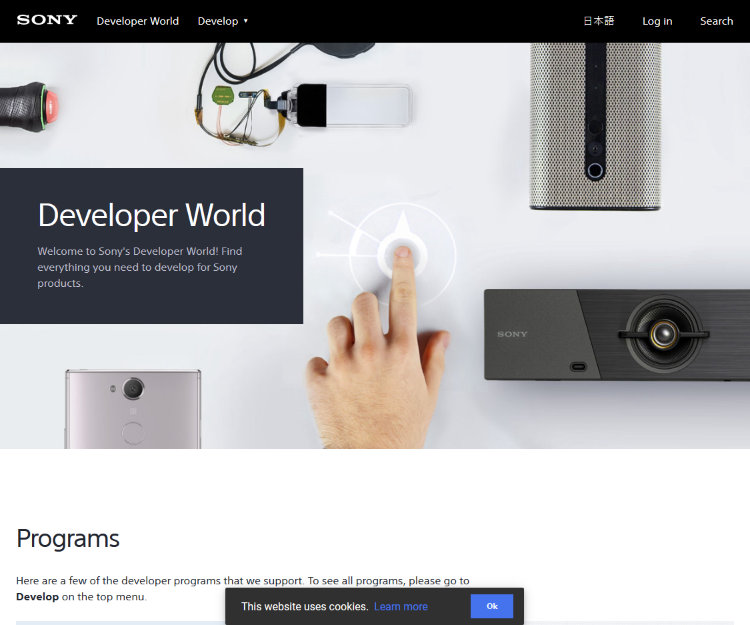Open the Log in page
750x625 pixels.
657,21
